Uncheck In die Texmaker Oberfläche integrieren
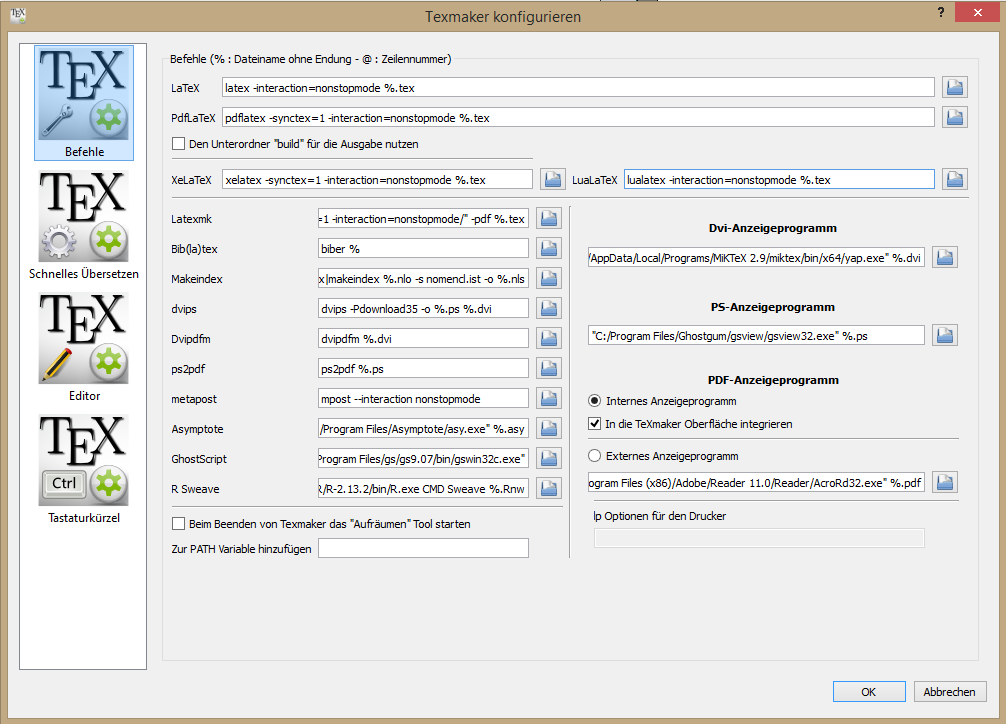 pos(595,424)
